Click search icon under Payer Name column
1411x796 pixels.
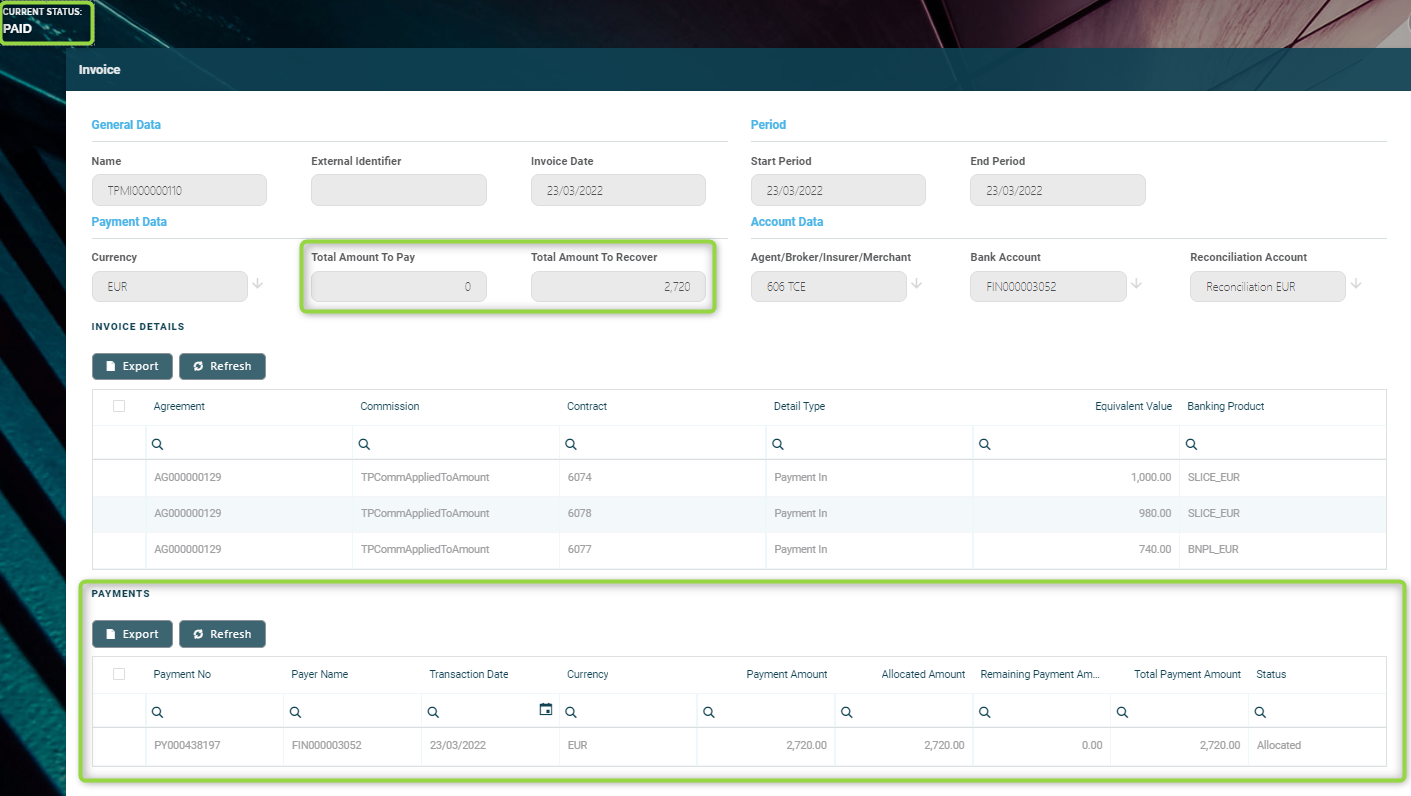[x=295, y=712]
